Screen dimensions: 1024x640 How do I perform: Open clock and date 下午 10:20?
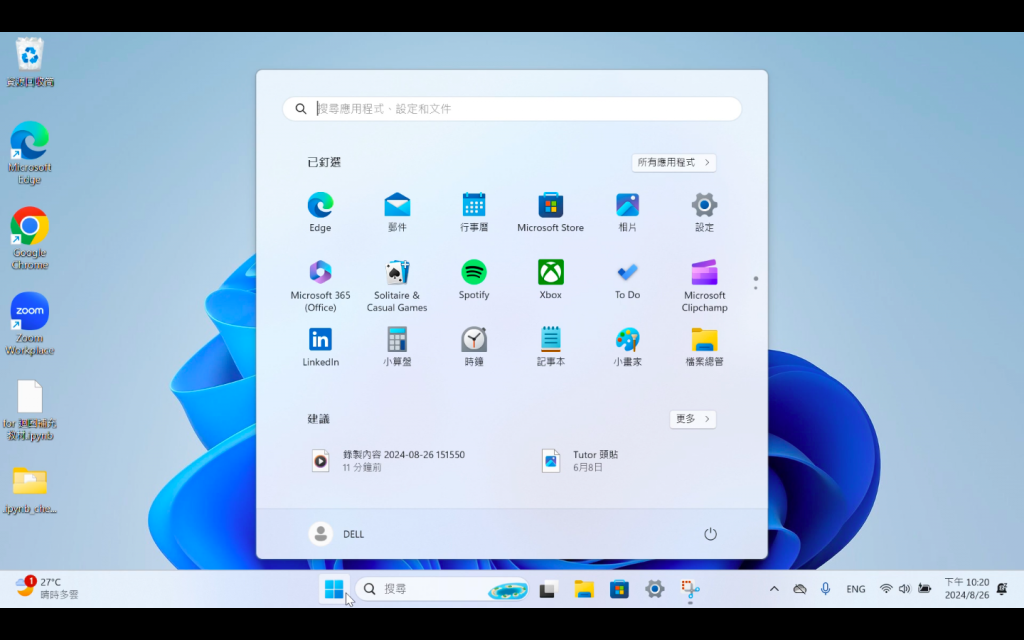click(966, 589)
